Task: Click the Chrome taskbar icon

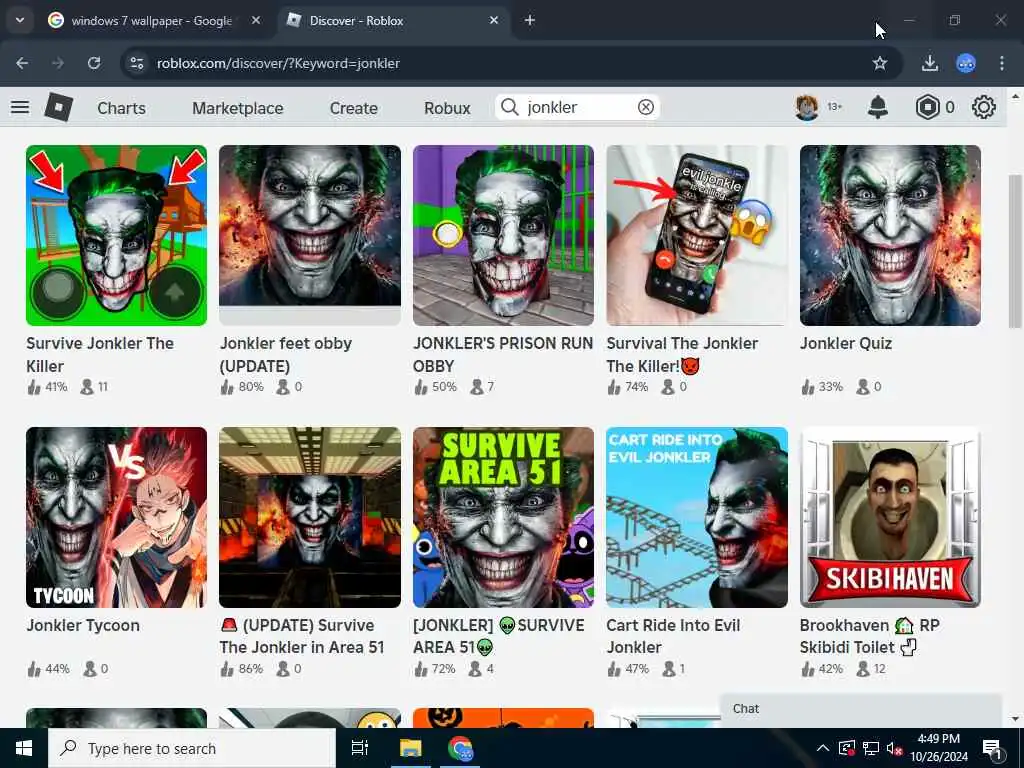Action: (460, 748)
